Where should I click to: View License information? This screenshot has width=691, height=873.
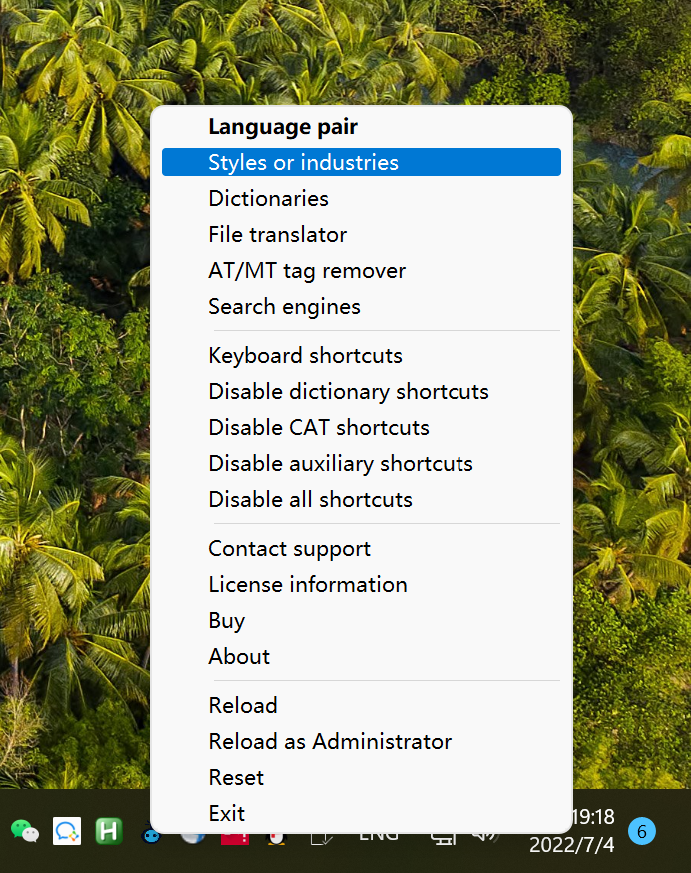click(307, 585)
